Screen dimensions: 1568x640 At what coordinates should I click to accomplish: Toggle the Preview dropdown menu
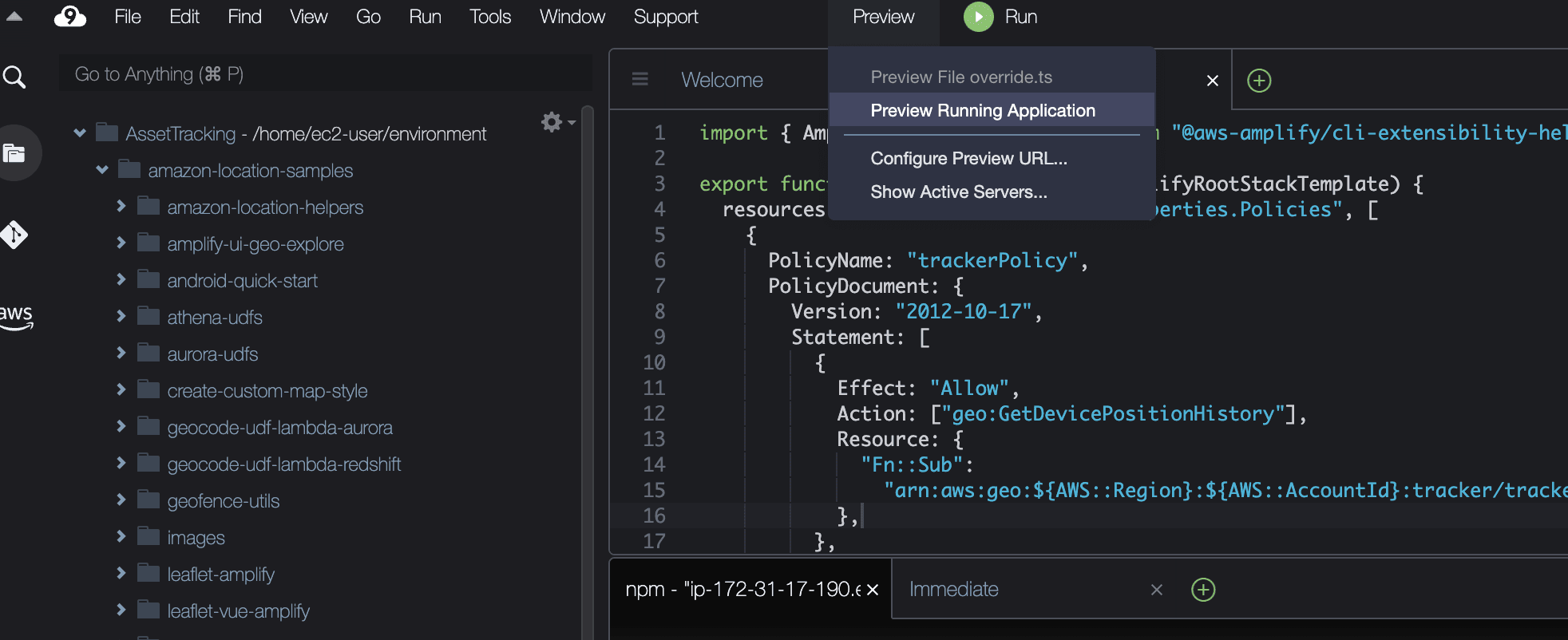tap(884, 17)
